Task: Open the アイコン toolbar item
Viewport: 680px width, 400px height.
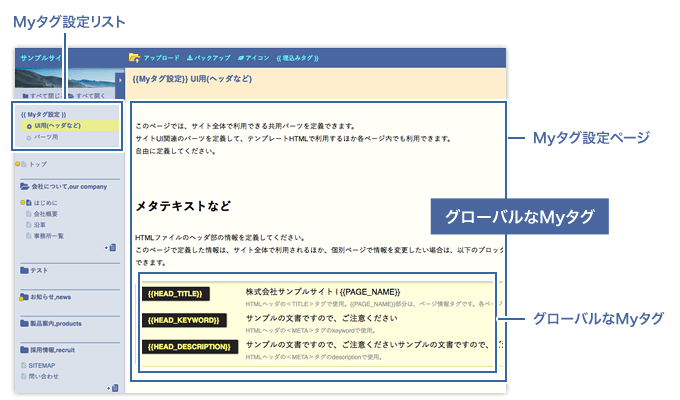Action: coord(259,58)
